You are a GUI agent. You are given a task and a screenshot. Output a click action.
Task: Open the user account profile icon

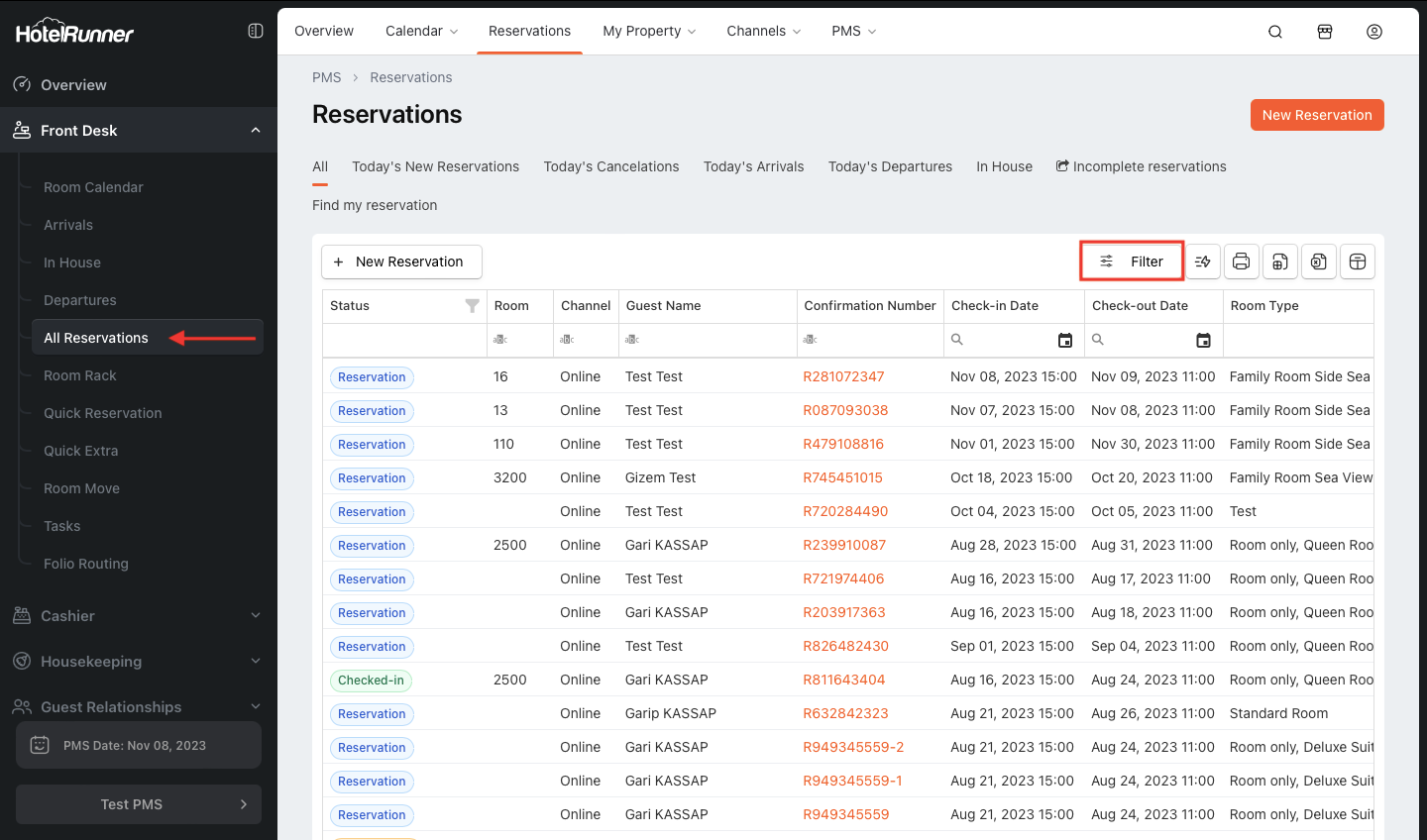click(x=1374, y=32)
